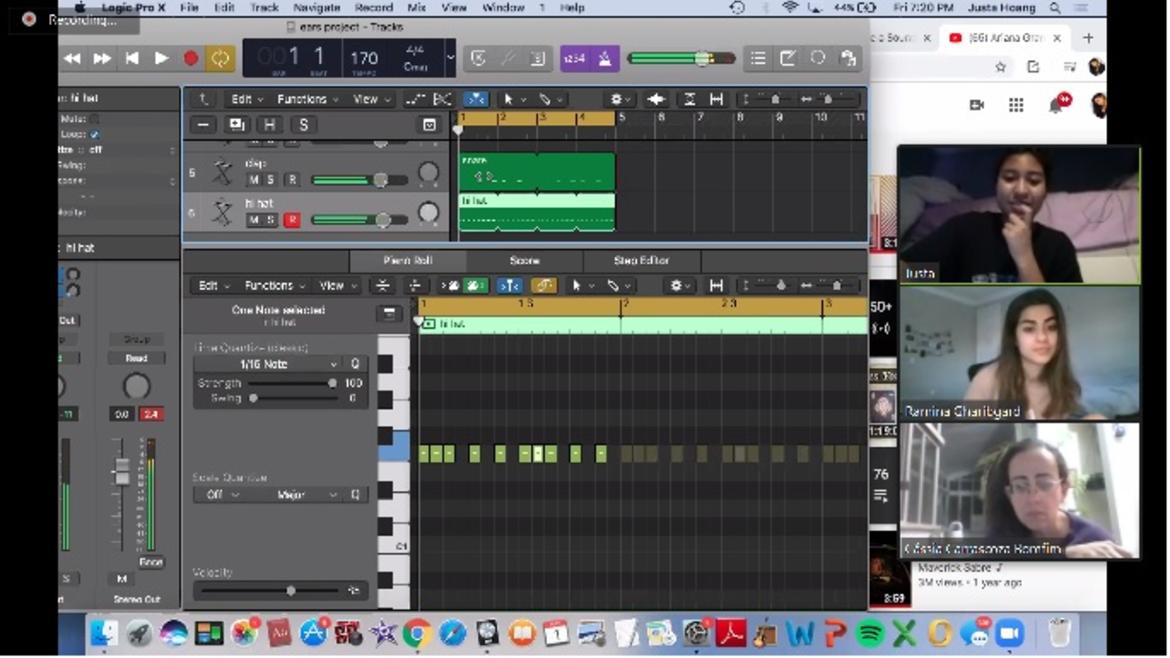Toggle the purple count-in button
Viewport: 1170px width, 658px height.
pyautogui.click(x=574, y=58)
